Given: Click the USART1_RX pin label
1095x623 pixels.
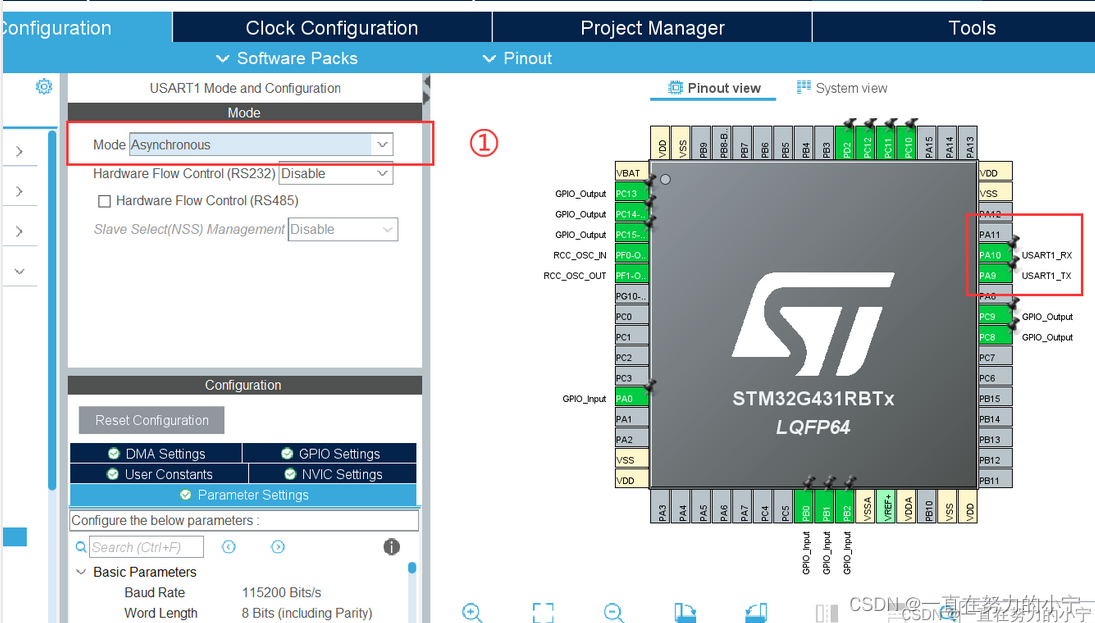Looking at the screenshot, I should (x=1046, y=256).
